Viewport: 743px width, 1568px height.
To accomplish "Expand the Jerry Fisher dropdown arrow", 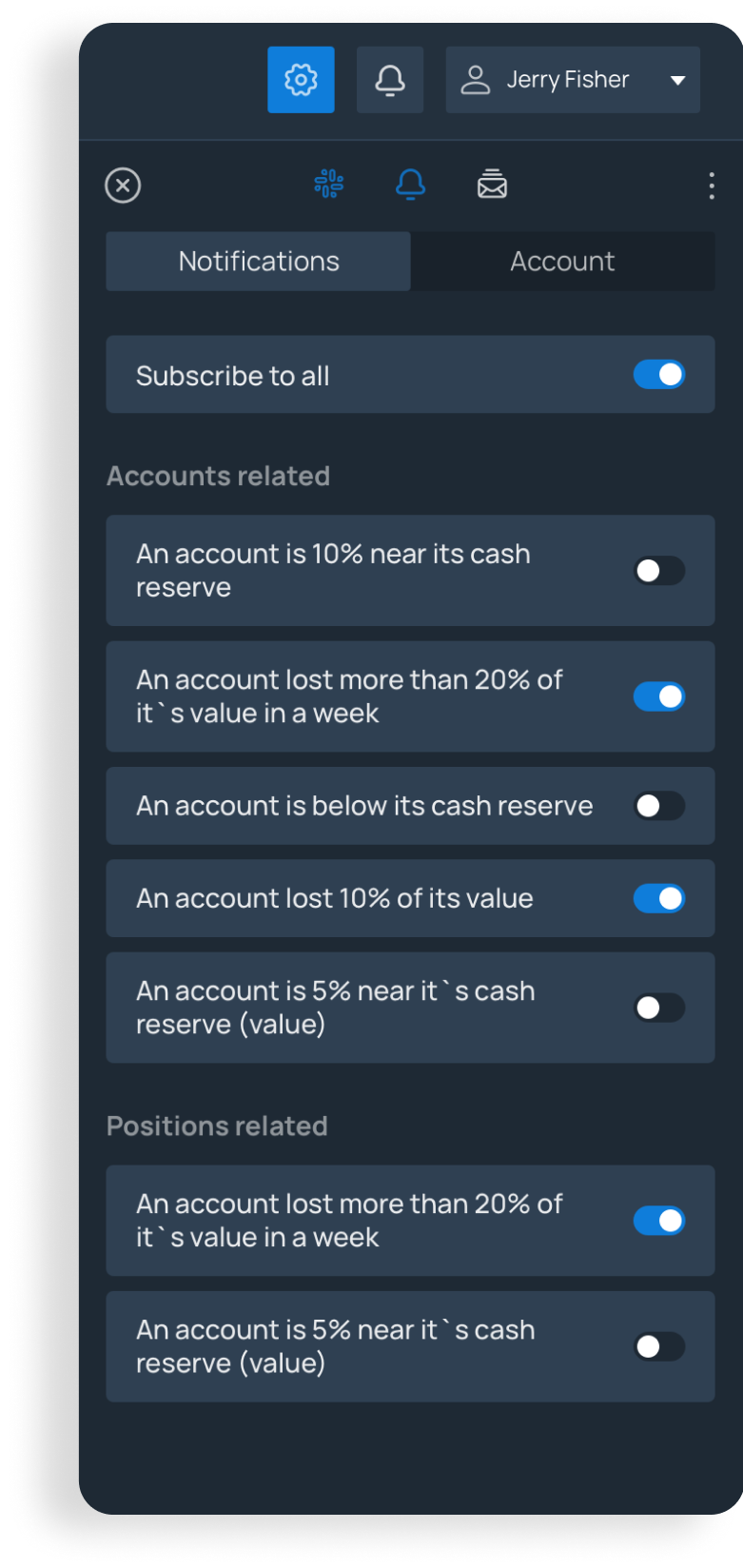I will [677, 81].
